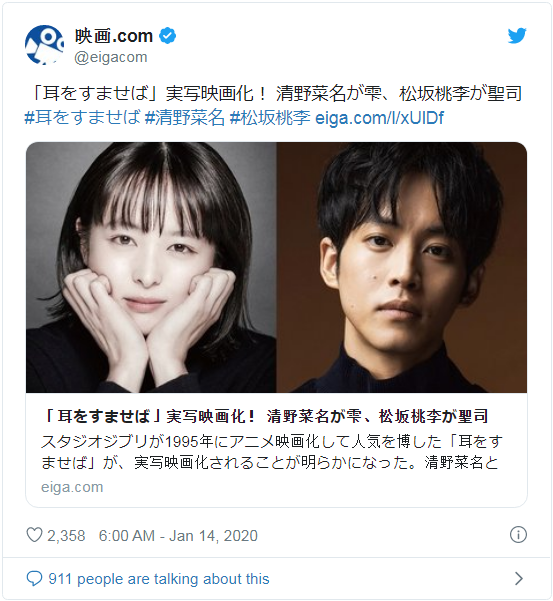
Task: Click the blue verified badge
Action: 167,36
